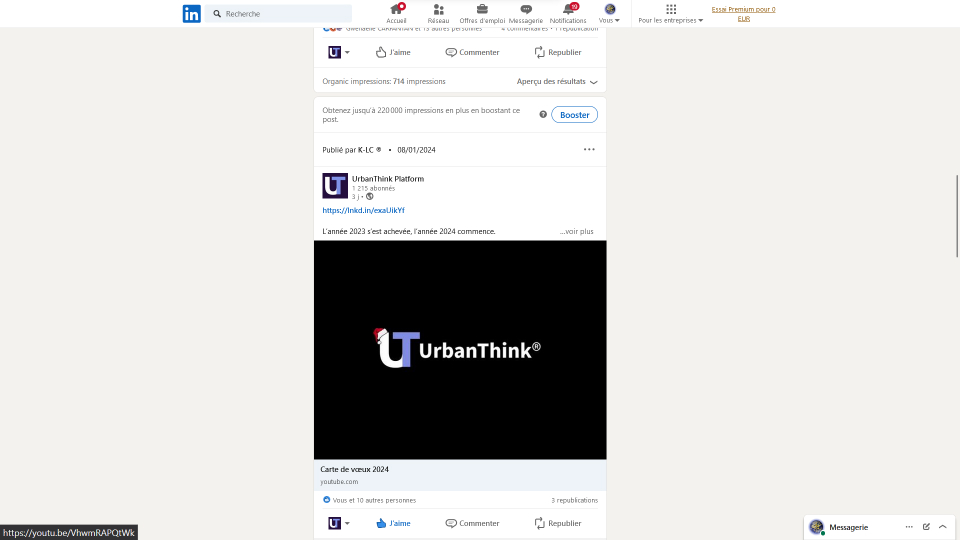Open the UrbanThink video thumbnail
Image resolution: width=960 pixels, height=540 pixels.
[x=460, y=350]
